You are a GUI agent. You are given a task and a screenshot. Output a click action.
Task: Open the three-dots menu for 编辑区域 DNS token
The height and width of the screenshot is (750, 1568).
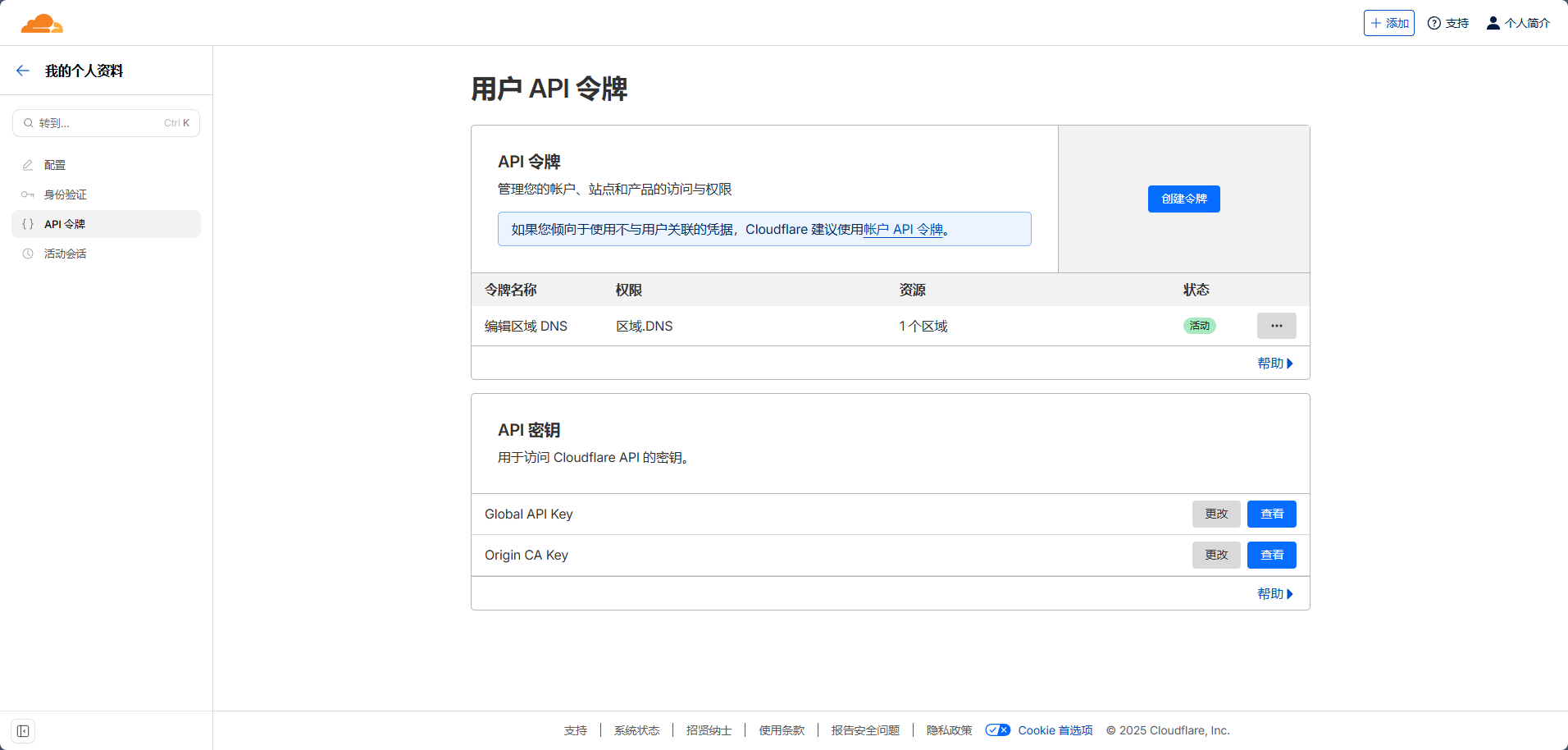click(1276, 326)
